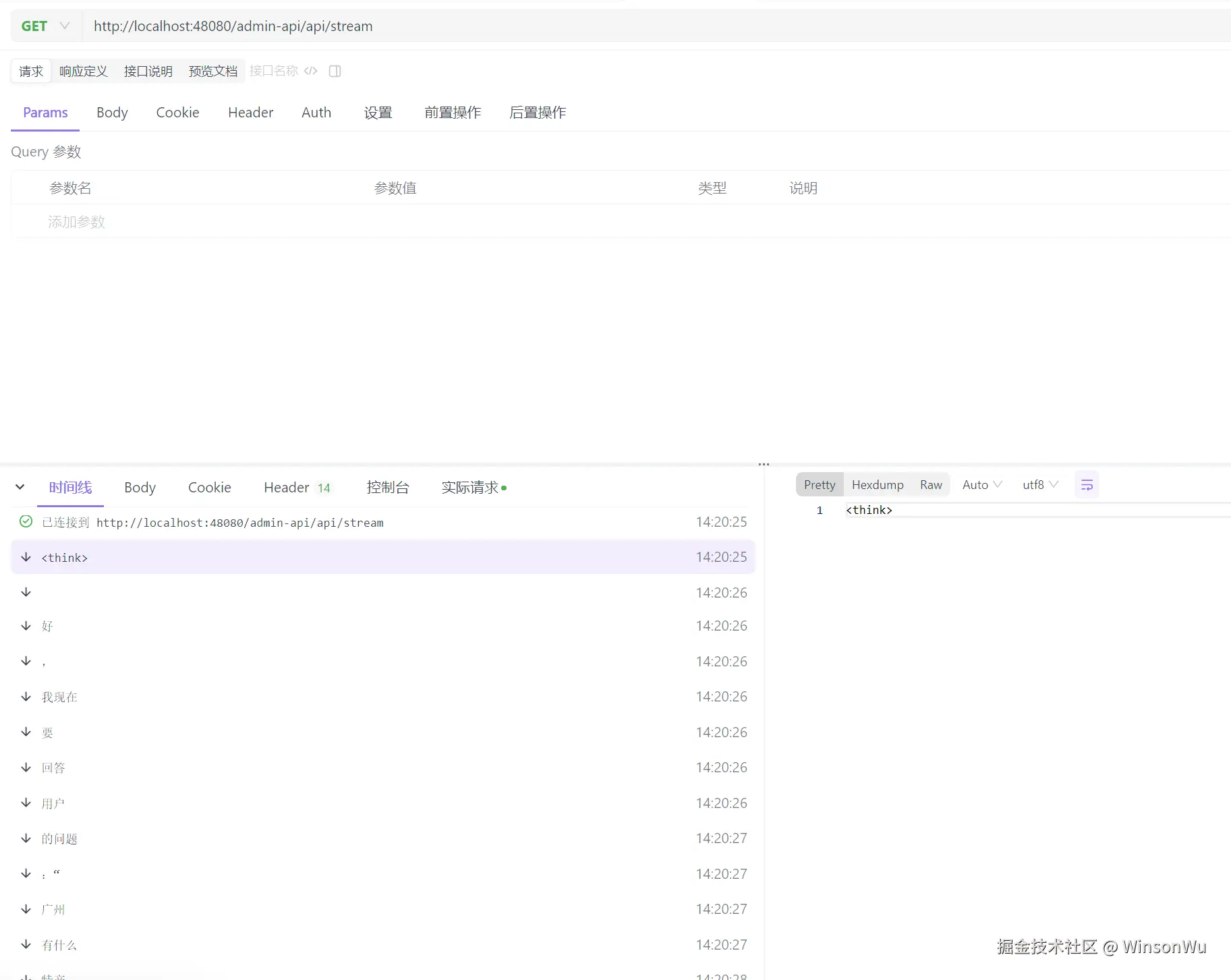Click the 添加参数 input field
The height and width of the screenshot is (980, 1231).
[x=76, y=222]
